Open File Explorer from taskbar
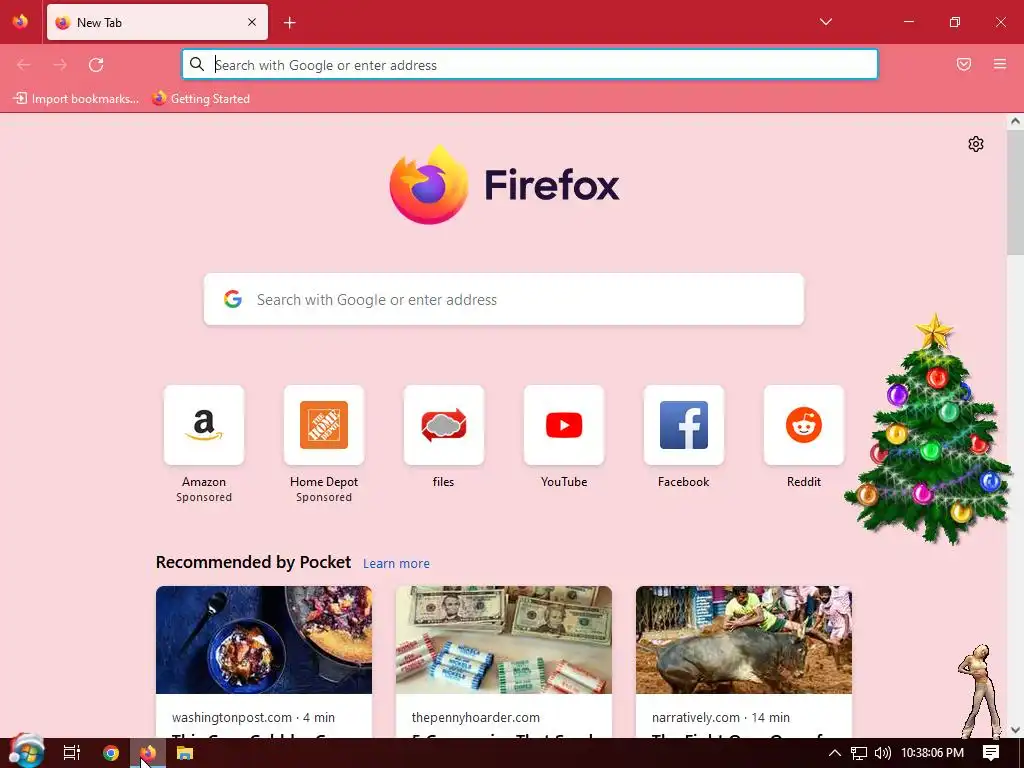The image size is (1024, 768). coord(185,753)
